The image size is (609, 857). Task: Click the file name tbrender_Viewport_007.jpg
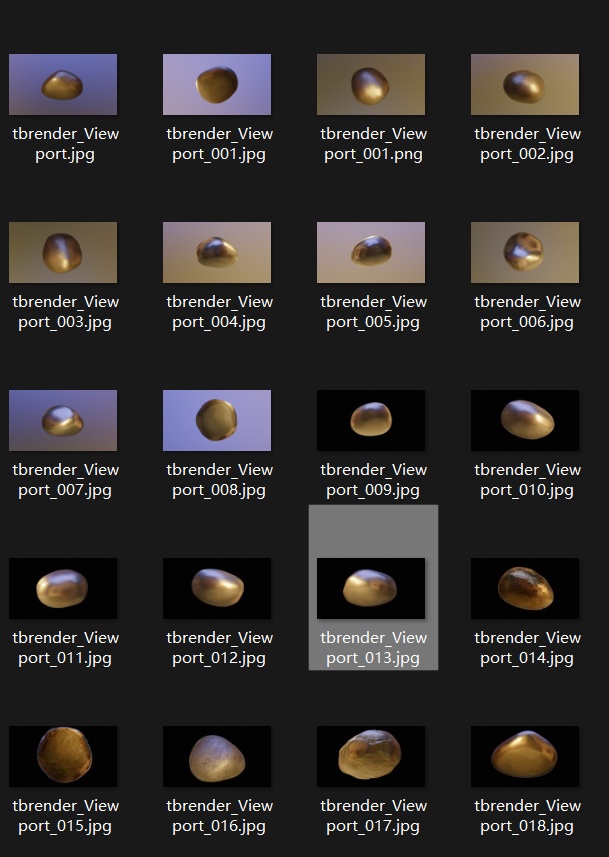[65, 480]
